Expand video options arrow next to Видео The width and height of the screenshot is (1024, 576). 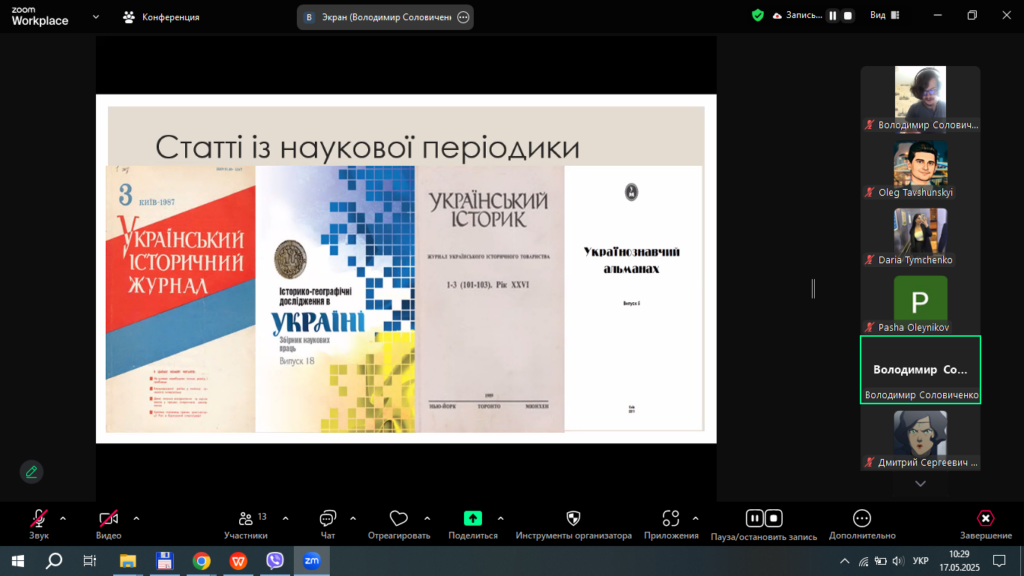pyautogui.click(x=136, y=518)
